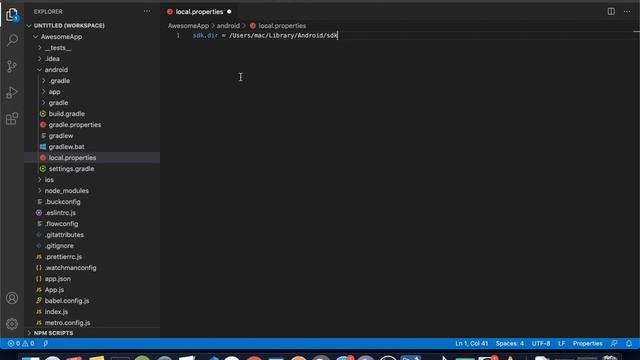Viewport: 640px width, 360px height.
Task: Open index.js file
Action: [56, 312]
